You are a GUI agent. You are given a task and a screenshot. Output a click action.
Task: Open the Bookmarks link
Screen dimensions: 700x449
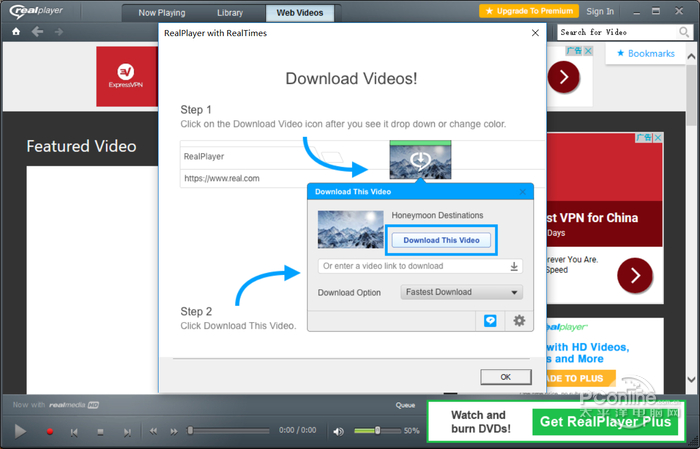pos(646,54)
